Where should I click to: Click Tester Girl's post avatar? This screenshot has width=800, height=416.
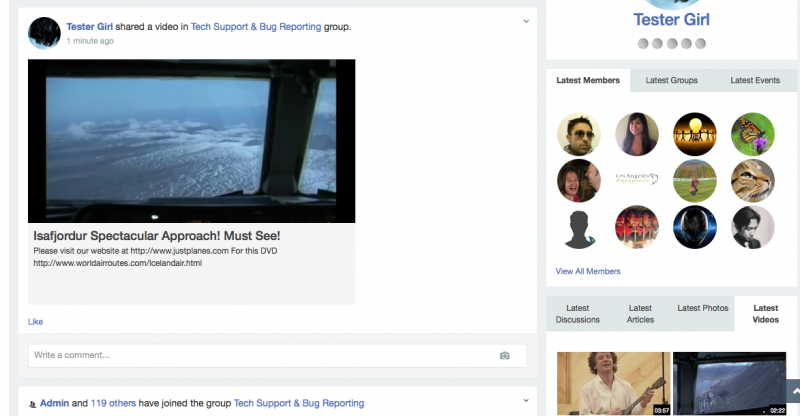point(44,33)
